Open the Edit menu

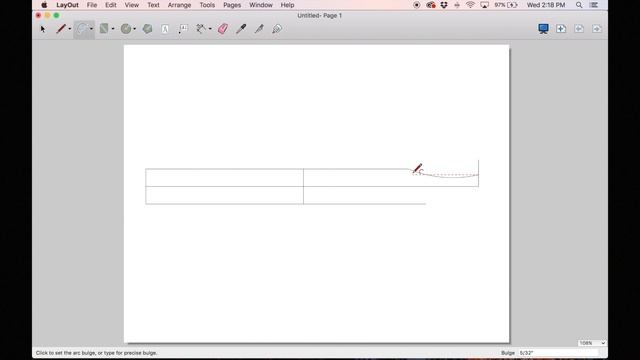point(111,5)
